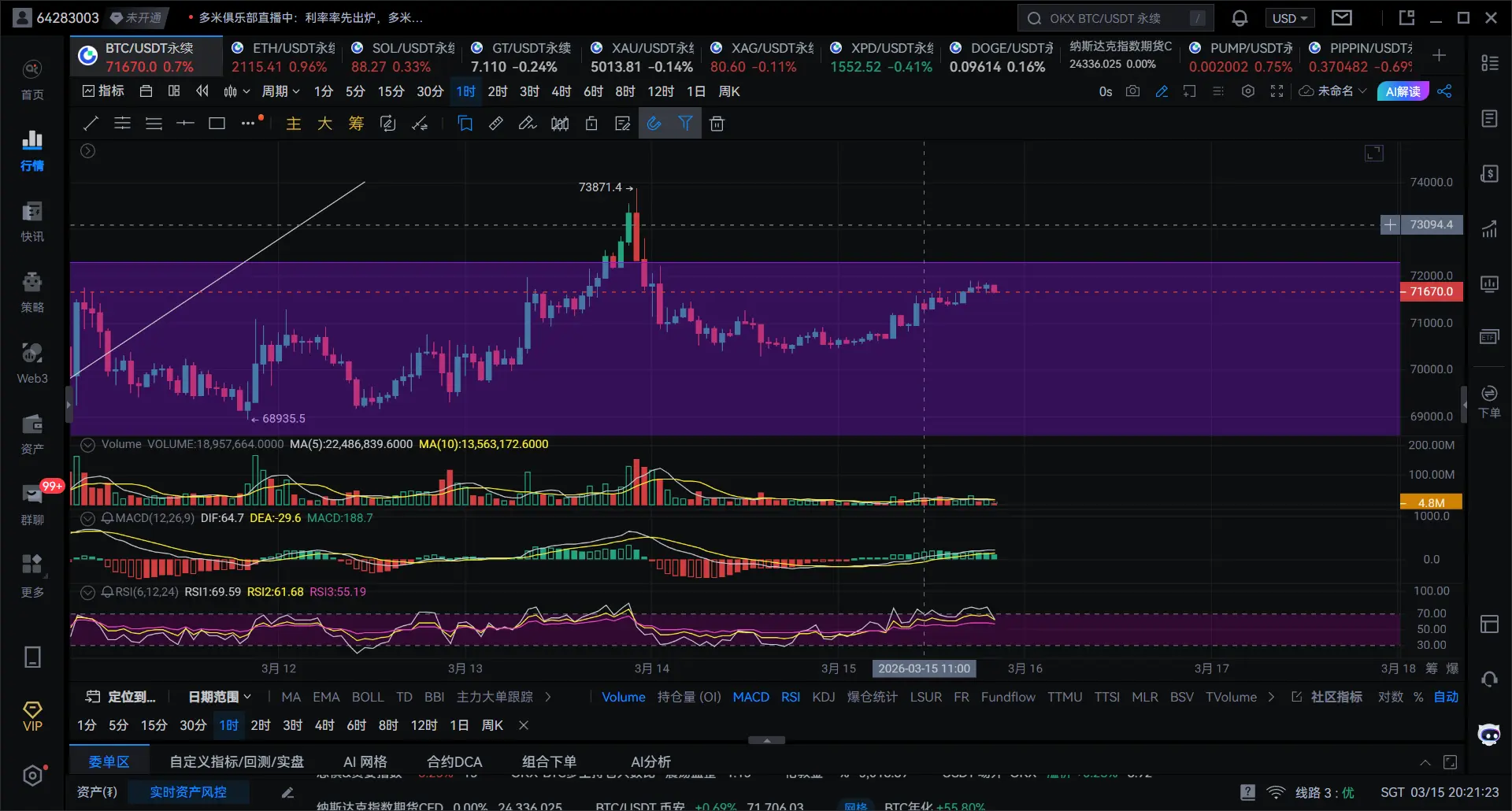Open chart settings hexagon icon

coord(1248,91)
